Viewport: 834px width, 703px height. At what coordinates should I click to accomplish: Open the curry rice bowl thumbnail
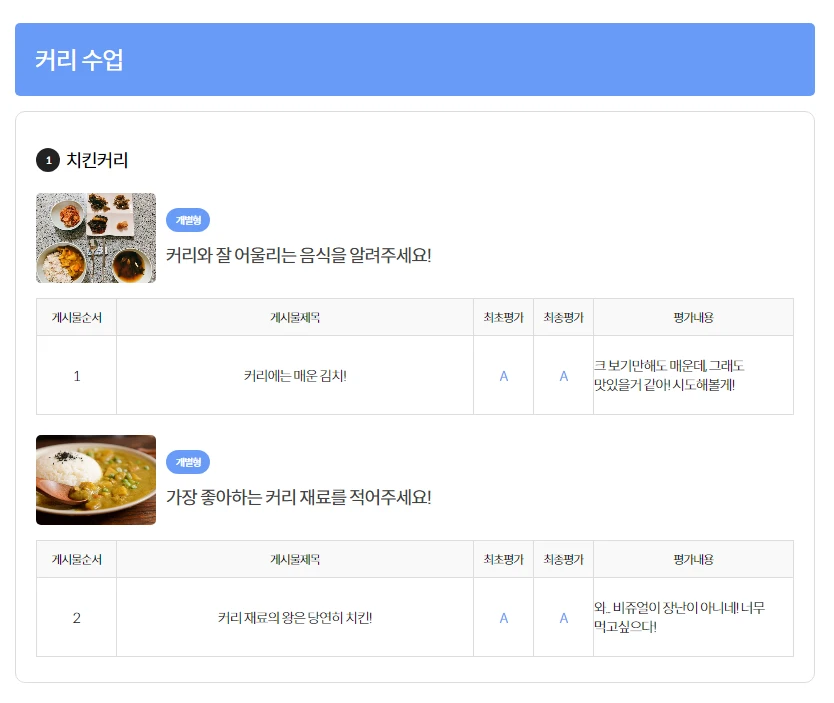coord(96,480)
